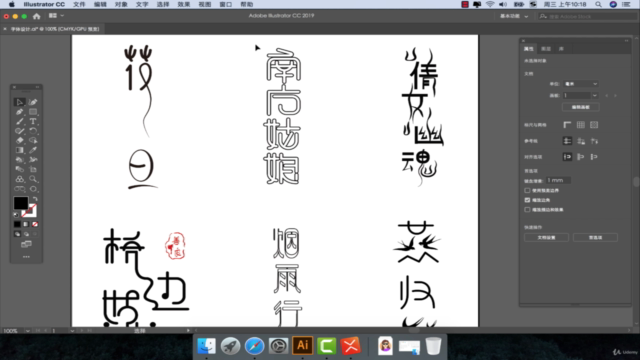Enable 使用预览边界 checkbox
This screenshot has height=360, width=640.
[x=527, y=191]
